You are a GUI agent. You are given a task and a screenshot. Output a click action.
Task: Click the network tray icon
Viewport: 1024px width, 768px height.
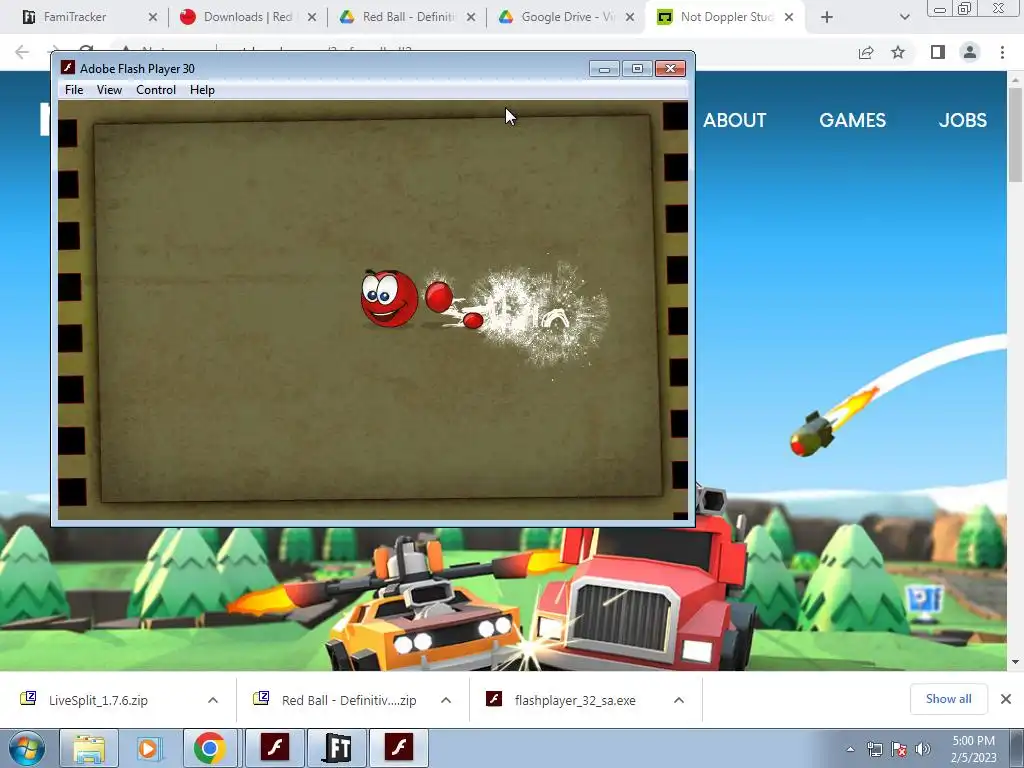(874, 749)
